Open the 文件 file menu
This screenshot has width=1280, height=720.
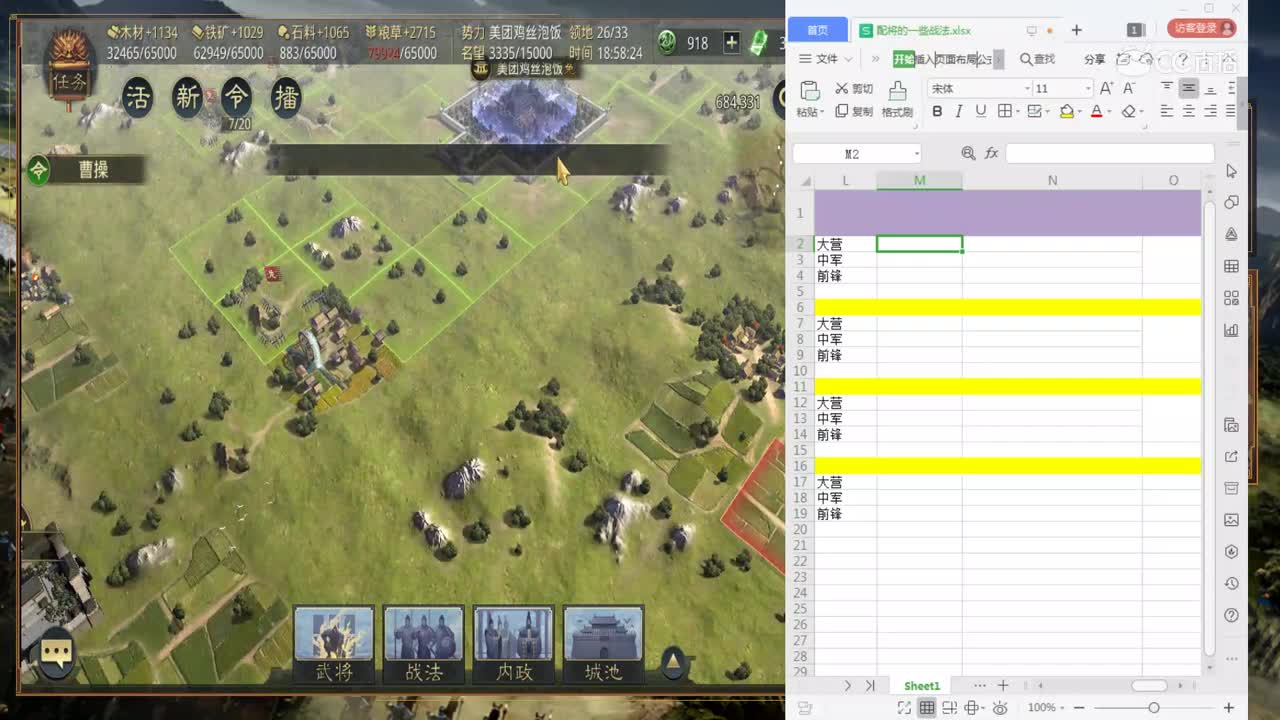coord(826,59)
